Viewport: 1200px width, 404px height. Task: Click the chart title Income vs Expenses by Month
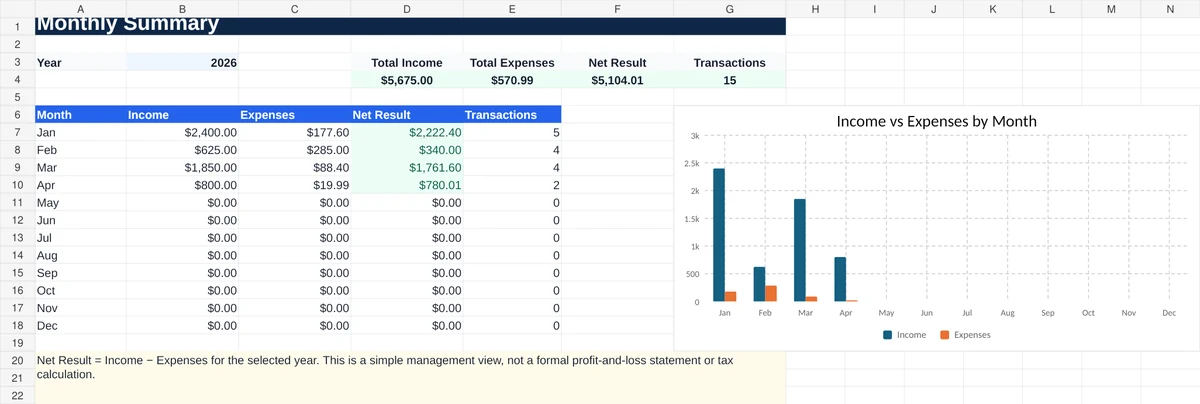pos(936,121)
